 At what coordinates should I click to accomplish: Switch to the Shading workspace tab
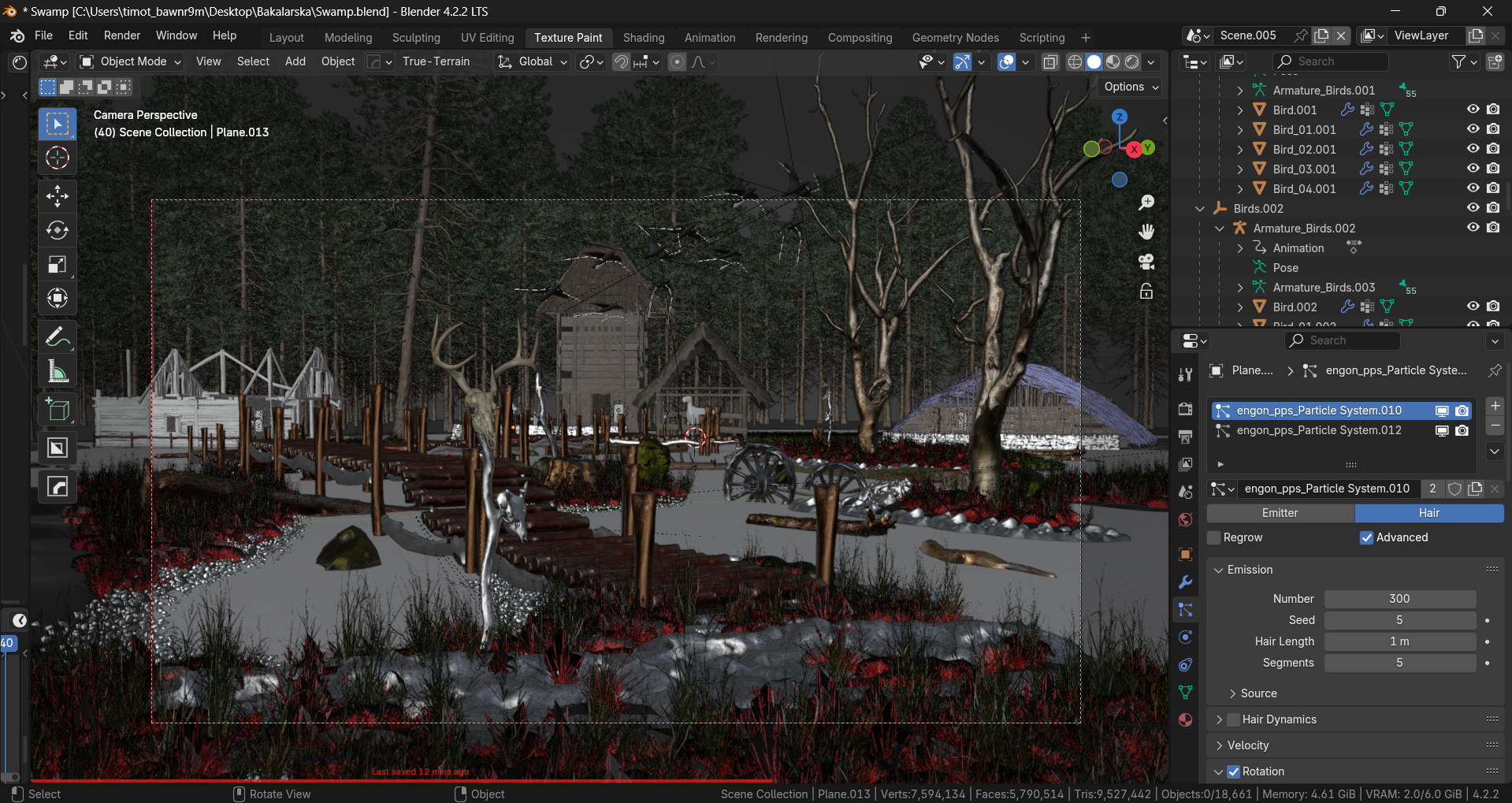[644, 38]
